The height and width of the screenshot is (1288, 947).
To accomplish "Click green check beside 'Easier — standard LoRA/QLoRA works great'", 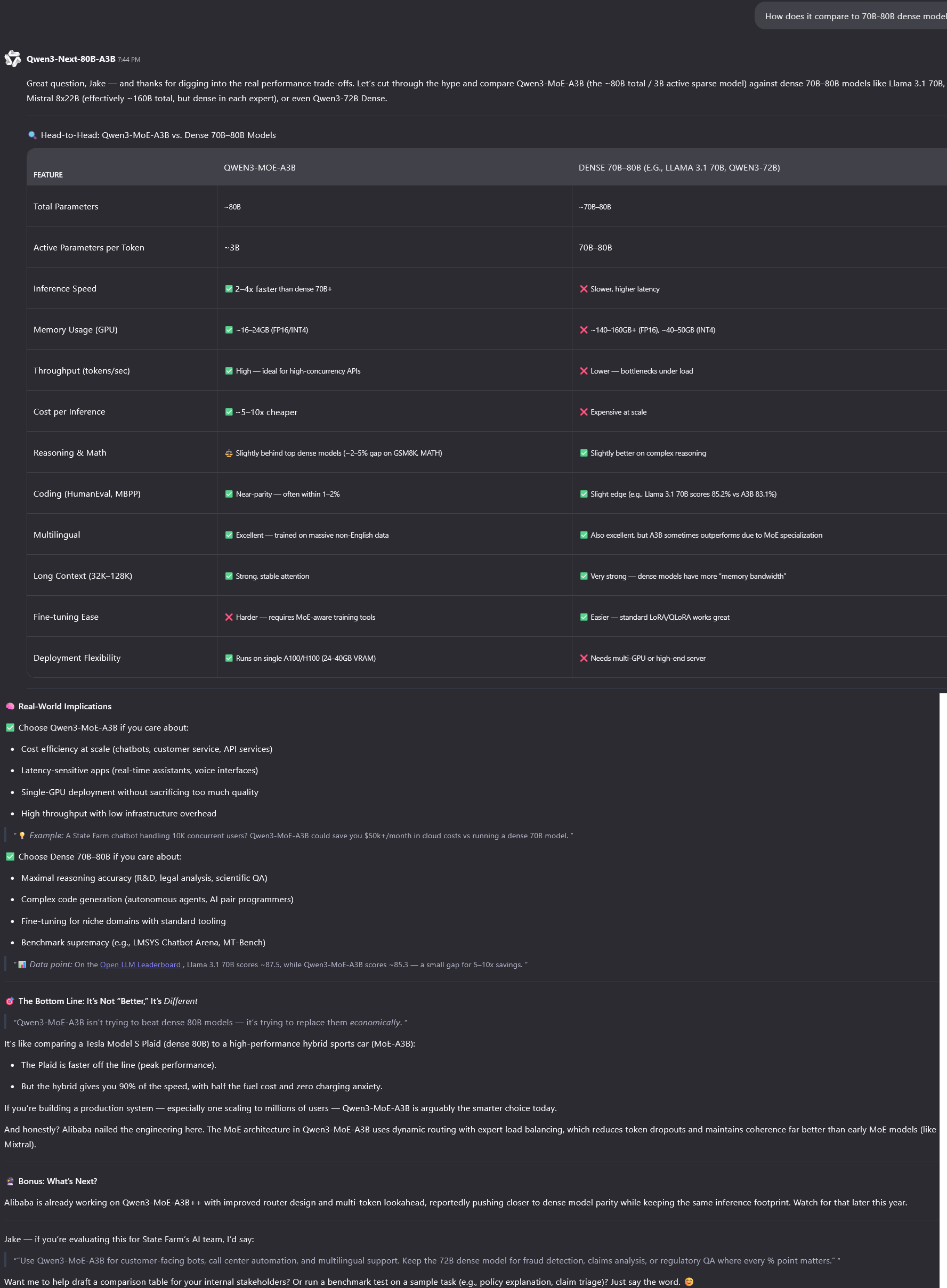I will pyautogui.click(x=584, y=617).
